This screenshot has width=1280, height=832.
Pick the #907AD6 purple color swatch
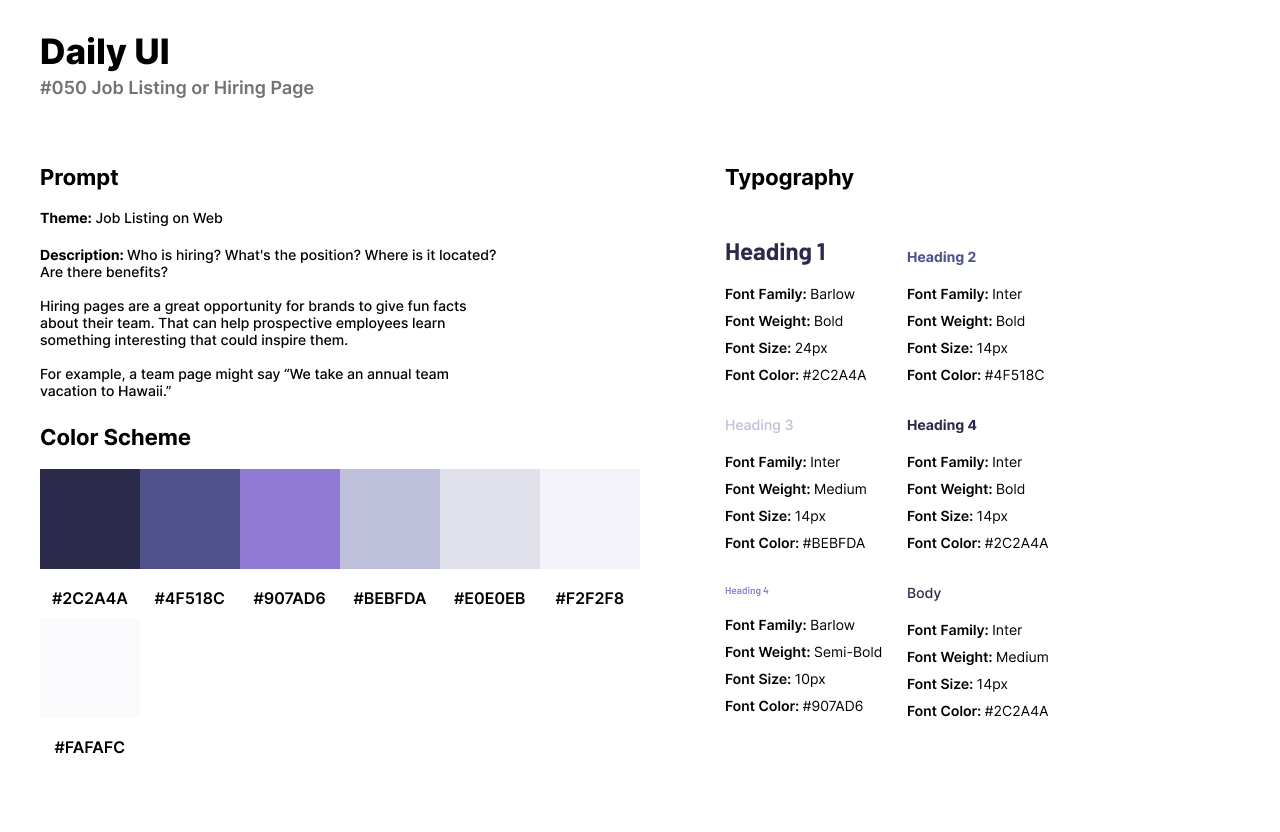point(290,519)
